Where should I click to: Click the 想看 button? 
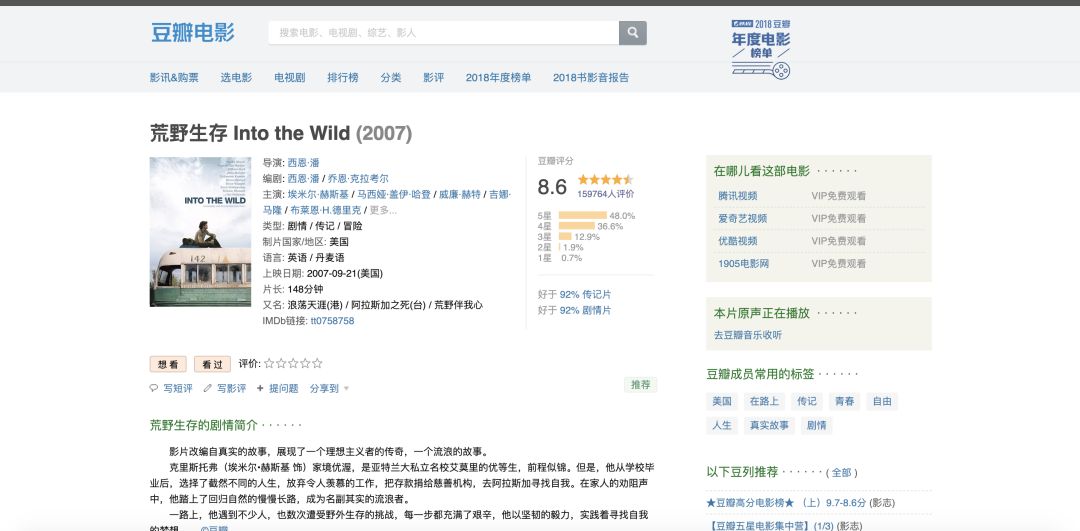(168, 364)
